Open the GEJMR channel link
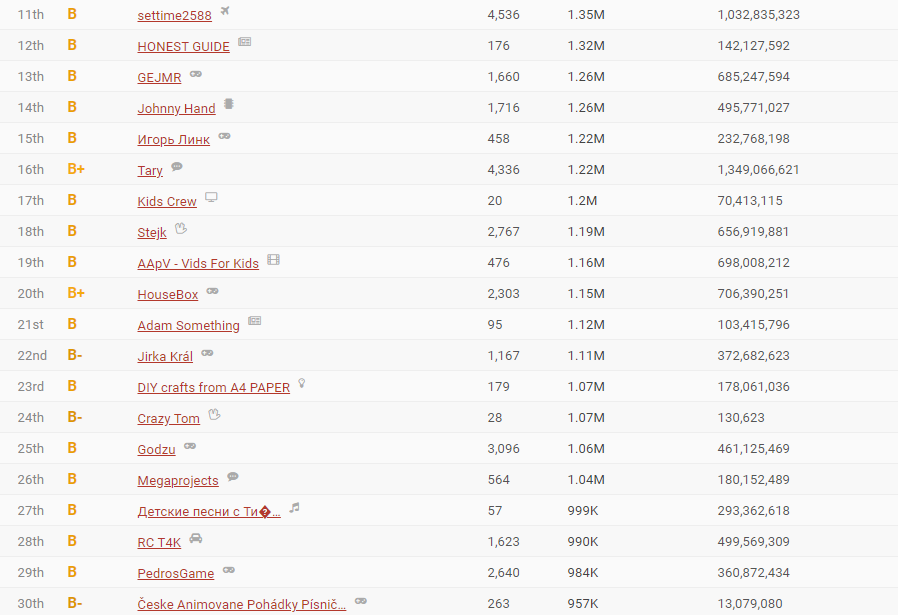Viewport: 898px width, 615px height. pos(159,77)
